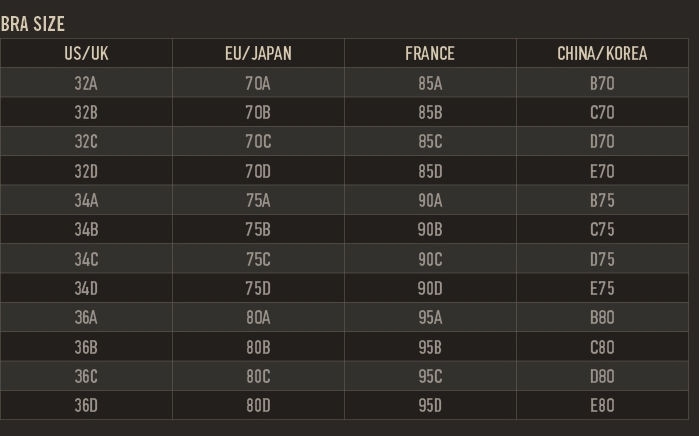Select the 85C France size cell
The image size is (699, 436).
tap(430, 142)
